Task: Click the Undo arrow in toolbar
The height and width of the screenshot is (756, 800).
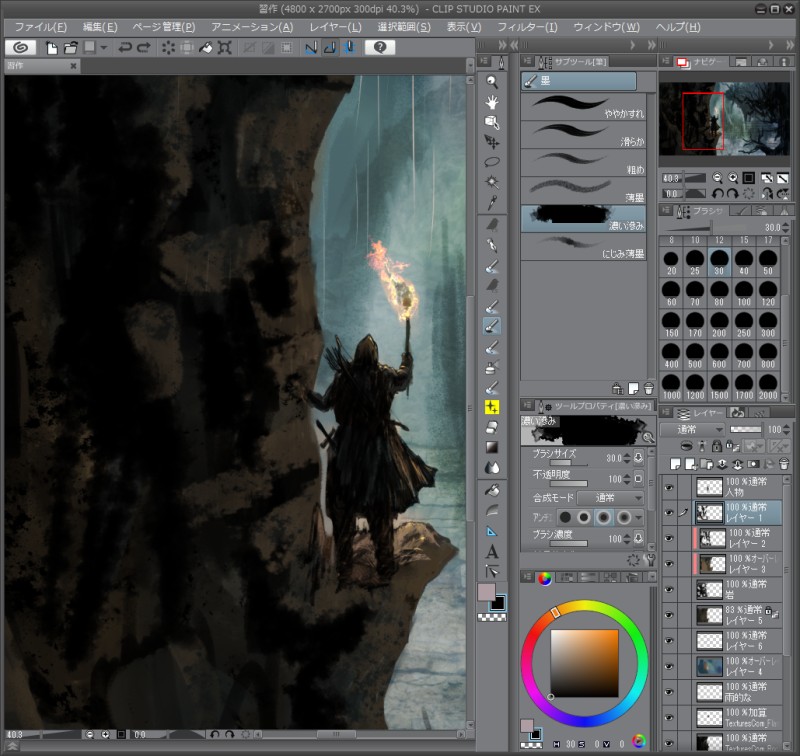Action: tap(125, 47)
